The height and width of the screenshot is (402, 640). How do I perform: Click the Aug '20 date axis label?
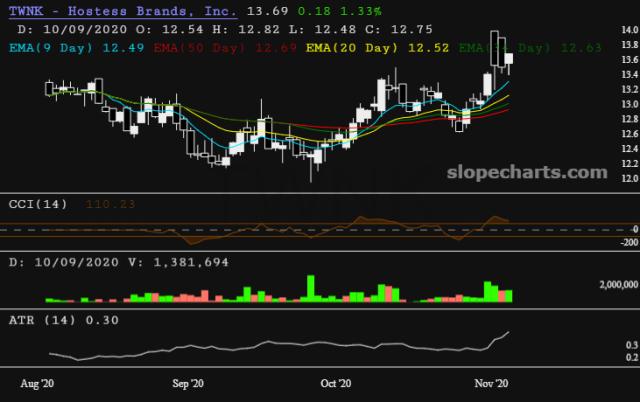coord(39,383)
